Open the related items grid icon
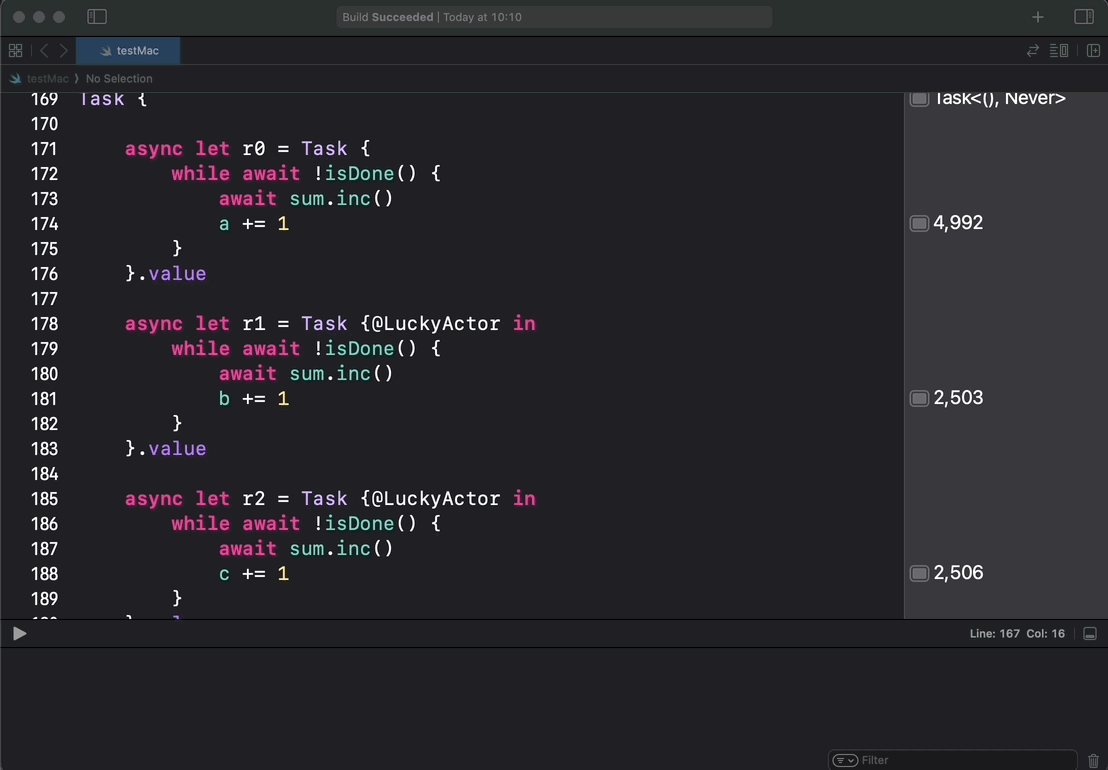This screenshot has width=1108, height=770. (15, 51)
